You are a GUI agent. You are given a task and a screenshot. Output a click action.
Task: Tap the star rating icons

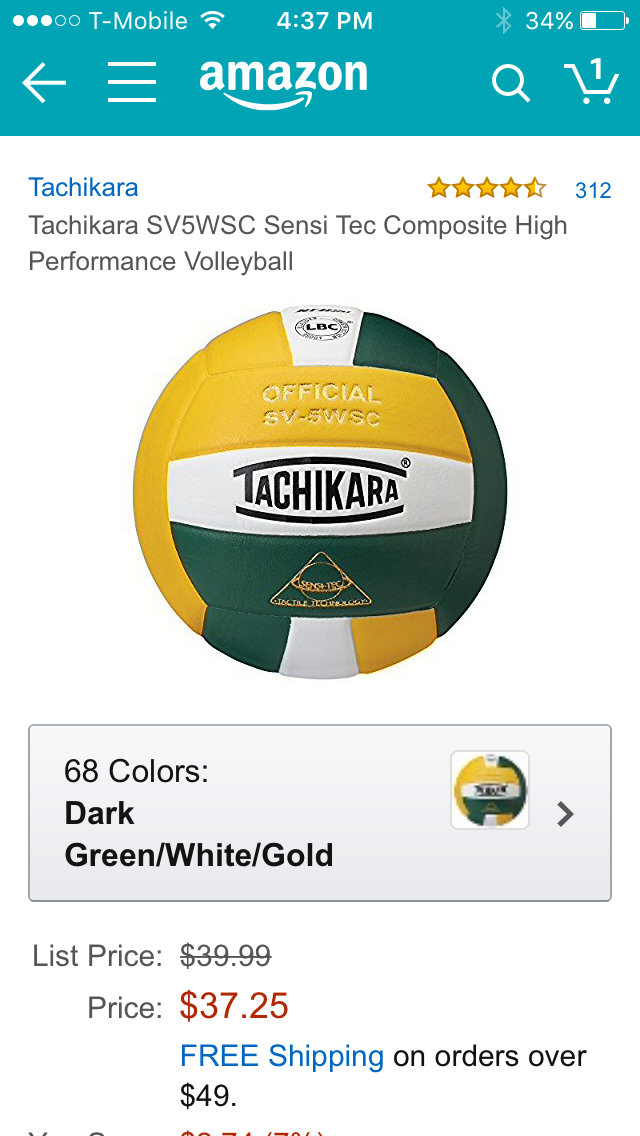tap(486, 188)
